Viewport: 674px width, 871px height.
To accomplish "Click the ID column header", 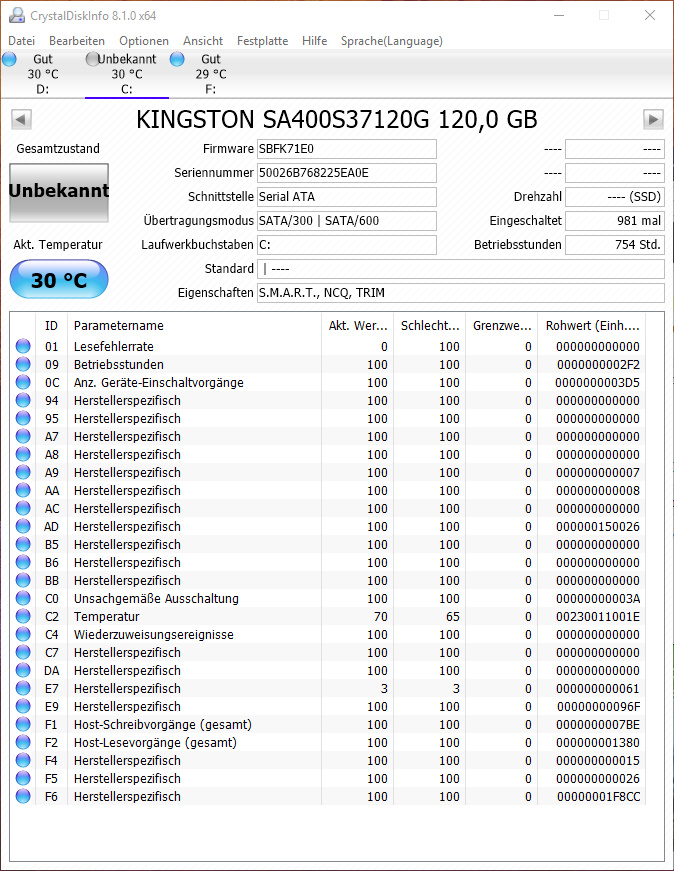I will 51,326.
